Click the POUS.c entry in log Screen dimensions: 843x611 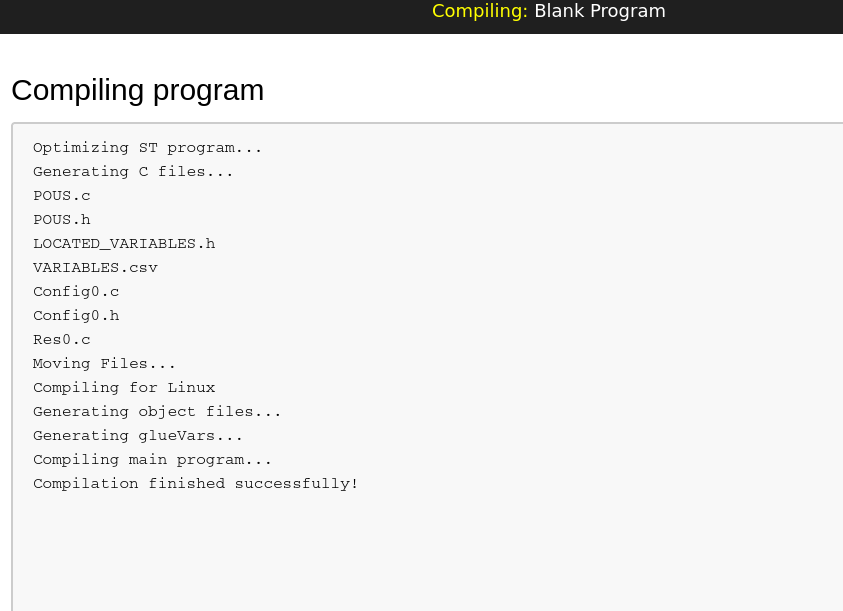click(x=62, y=196)
